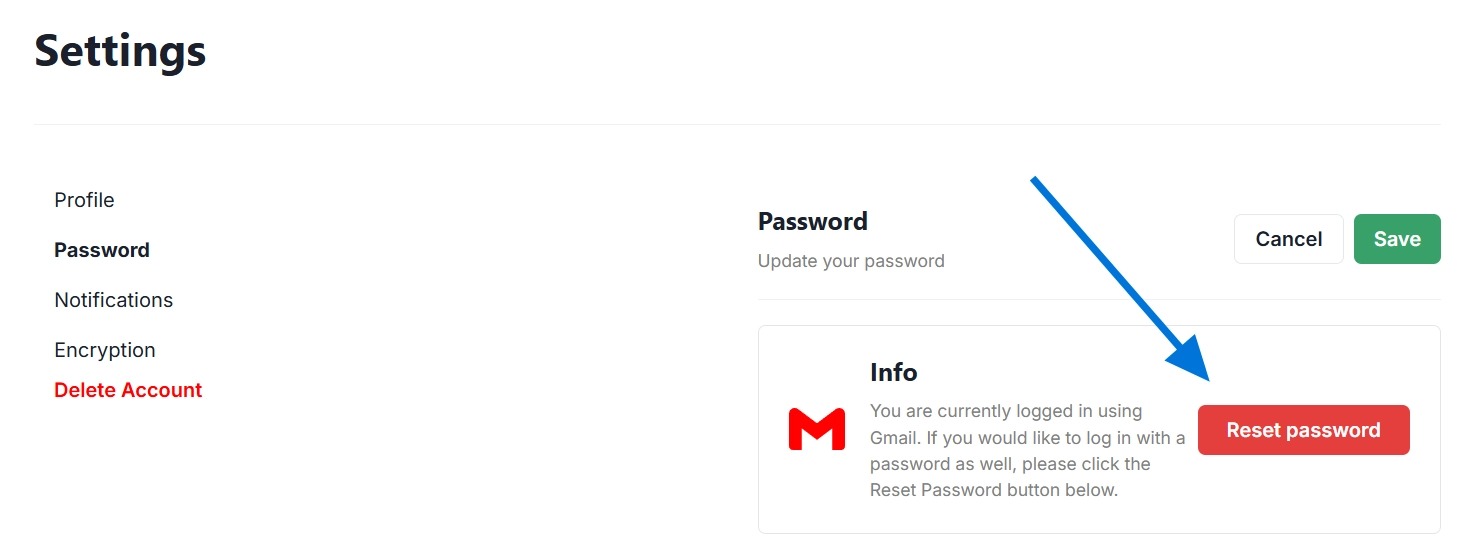Screen dimensions: 1470x538
Task: Select Password in the settings sidebar
Action: click(x=102, y=250)
